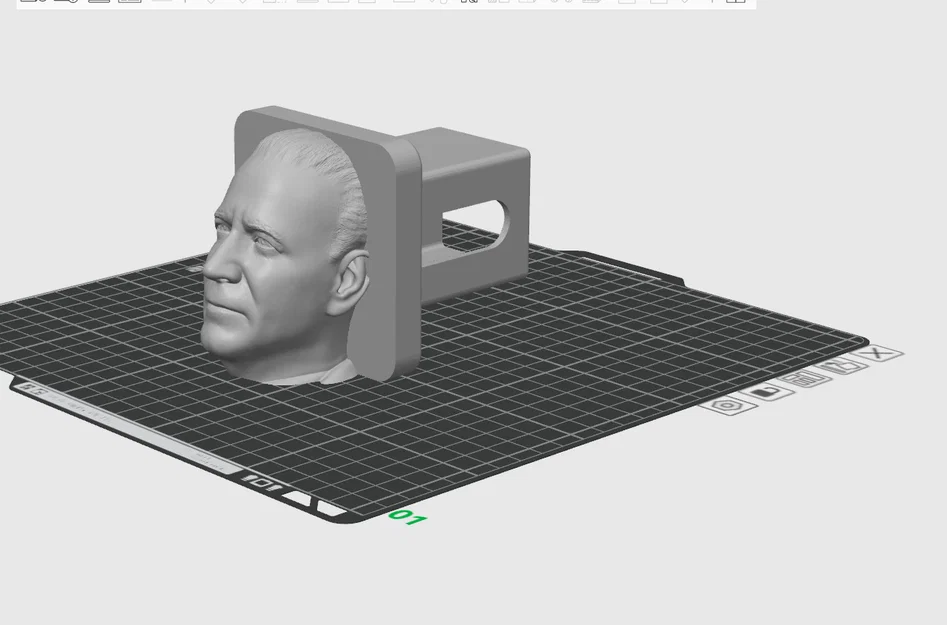Screen dimensions: 947x625
Task: Add a new object using the toolbar icon
Action: (28, 4)
